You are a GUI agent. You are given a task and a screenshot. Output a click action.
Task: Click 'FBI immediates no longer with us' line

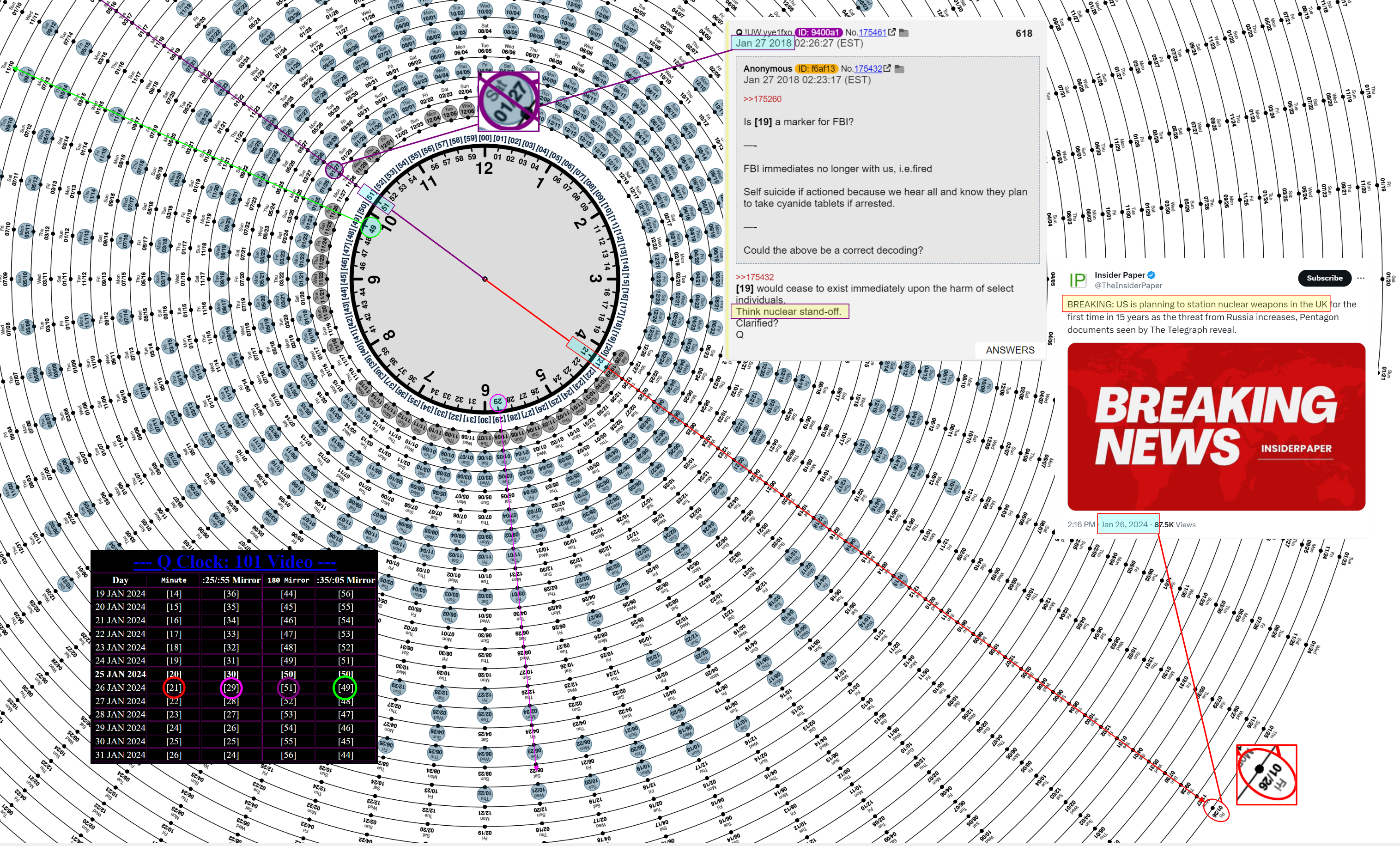837,168
